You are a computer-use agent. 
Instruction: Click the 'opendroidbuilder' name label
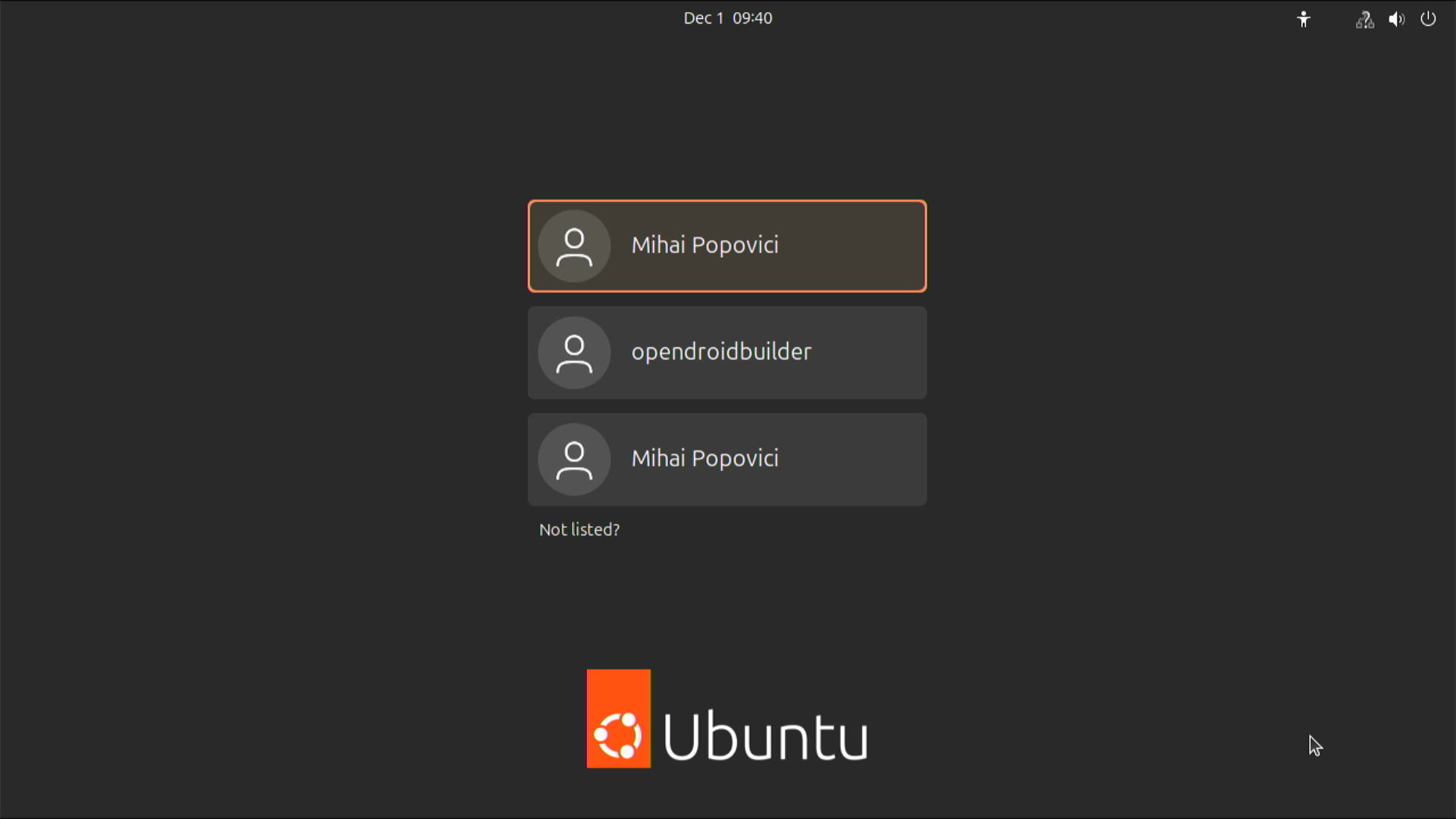pos(721,352)
